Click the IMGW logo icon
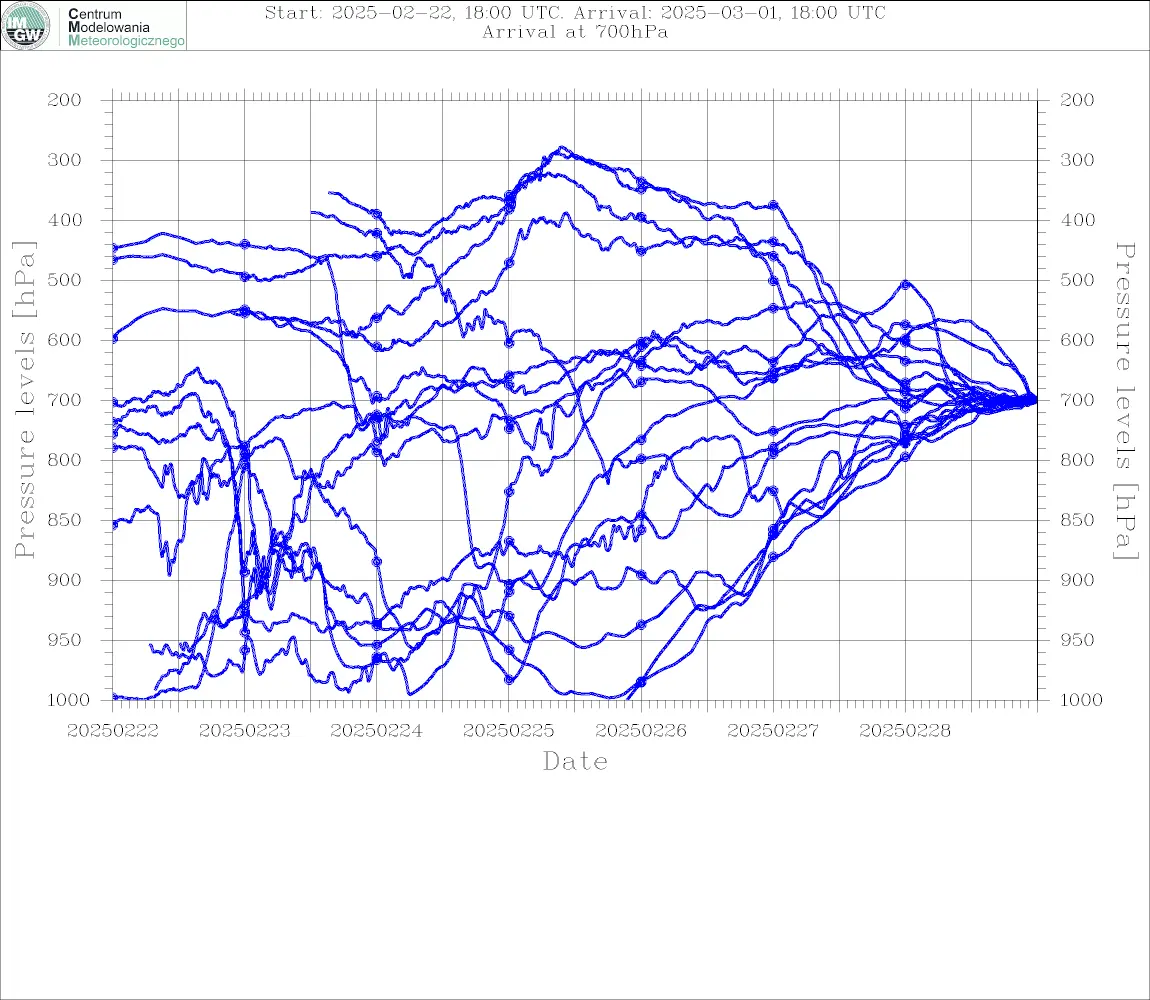This screenshot has height=1000, width=1150. (x=26, y=26)
